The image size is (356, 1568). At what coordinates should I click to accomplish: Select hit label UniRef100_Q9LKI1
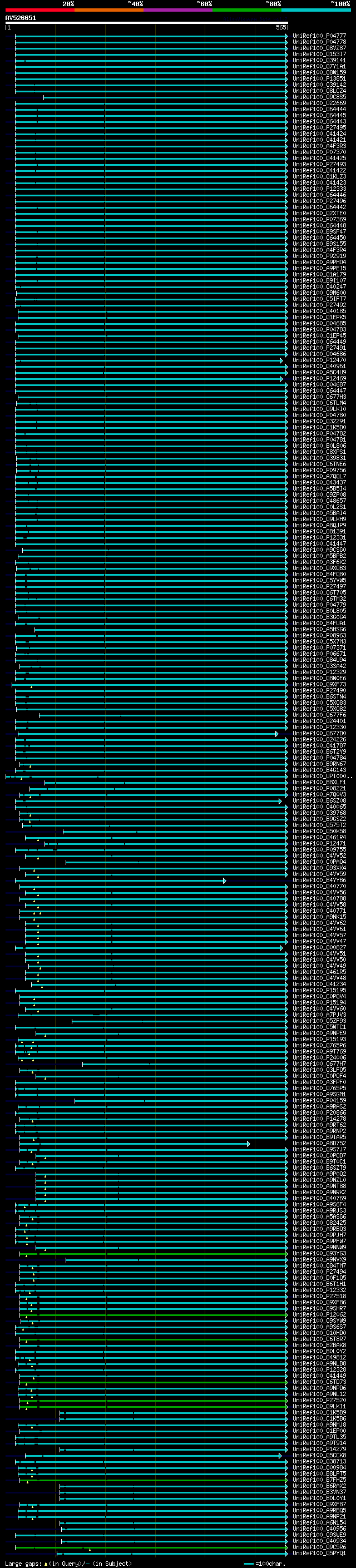click(319, 1406)
